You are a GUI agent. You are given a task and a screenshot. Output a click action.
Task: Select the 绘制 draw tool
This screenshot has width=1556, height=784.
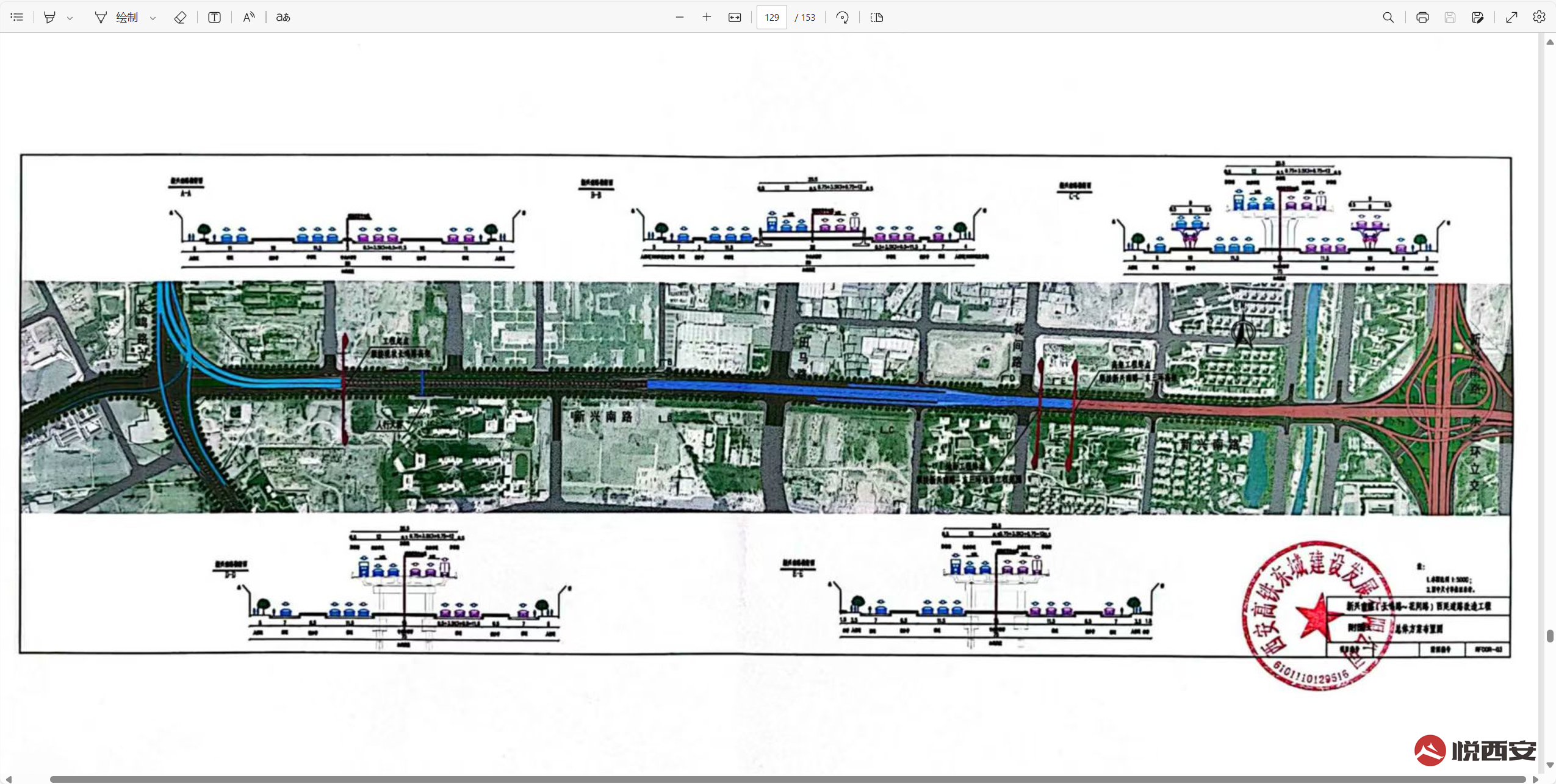click(117, 17)
